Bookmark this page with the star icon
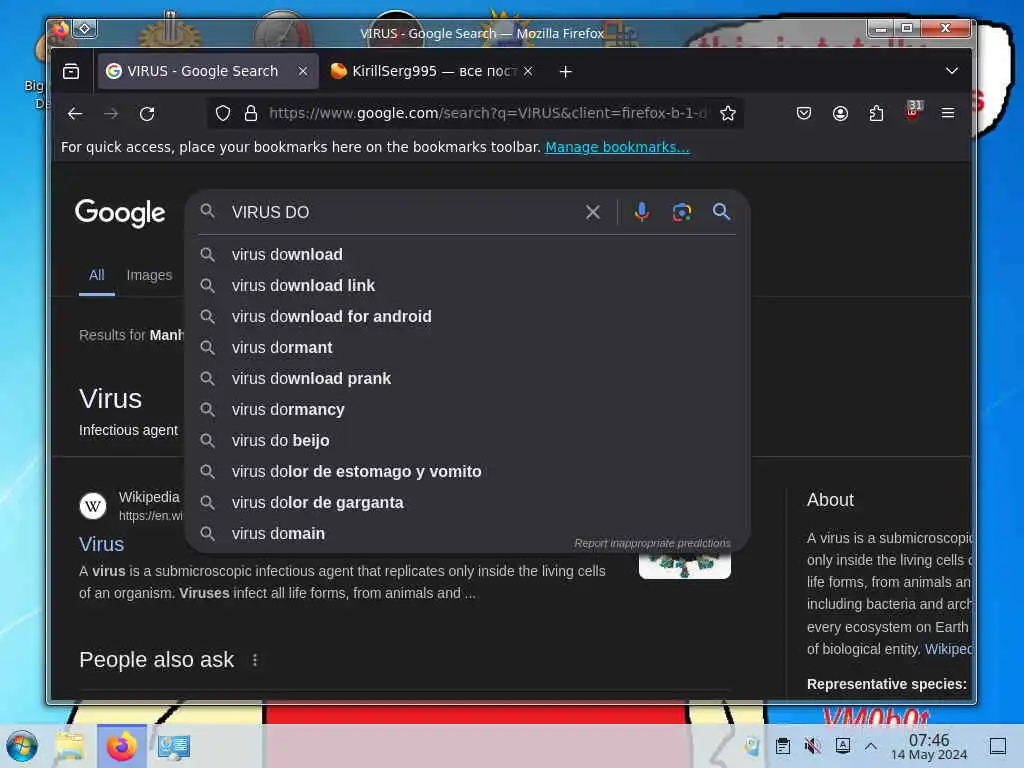 click(x=728, y=114)
